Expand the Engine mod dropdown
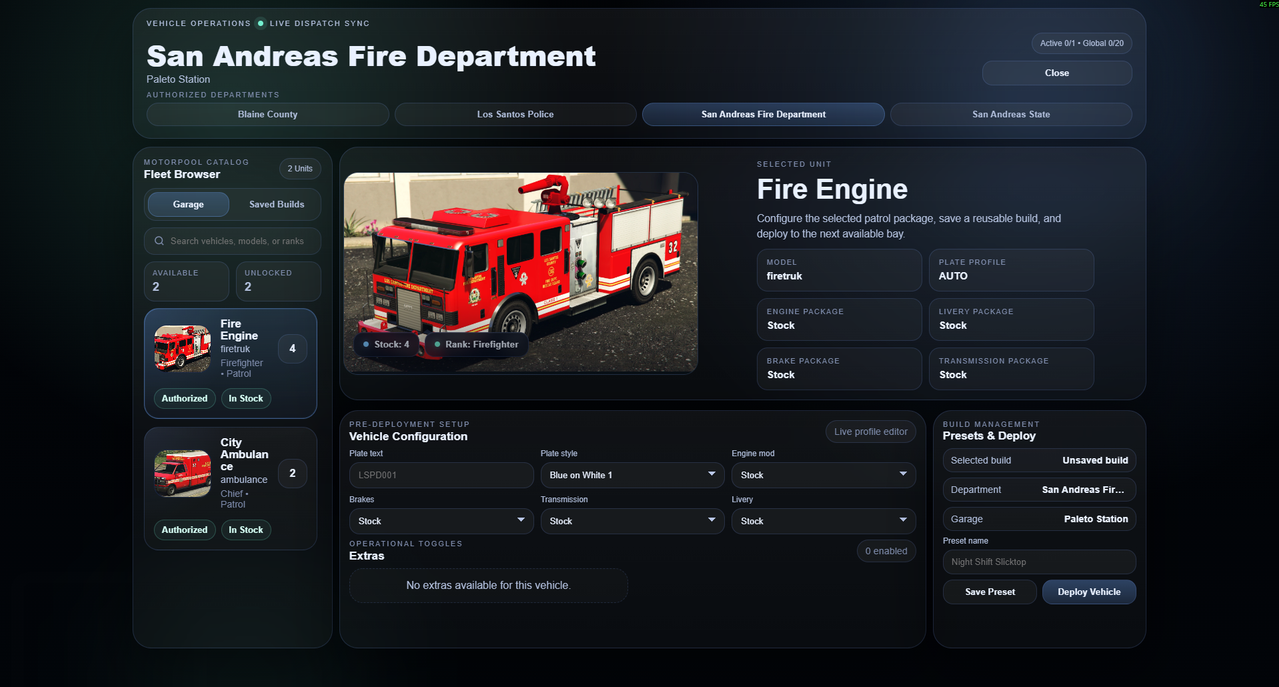Image resolution: width=1279 pixels, height=687 pixels. [x=824, y=475]
